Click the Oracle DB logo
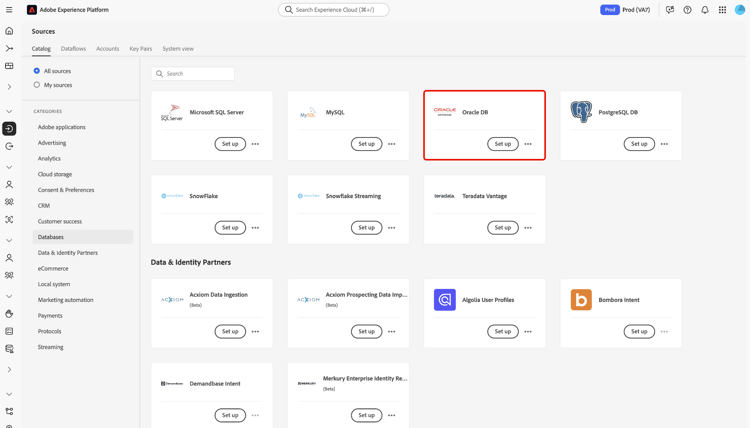Viewport: 750px width, 428px height. tap(445, 112)
